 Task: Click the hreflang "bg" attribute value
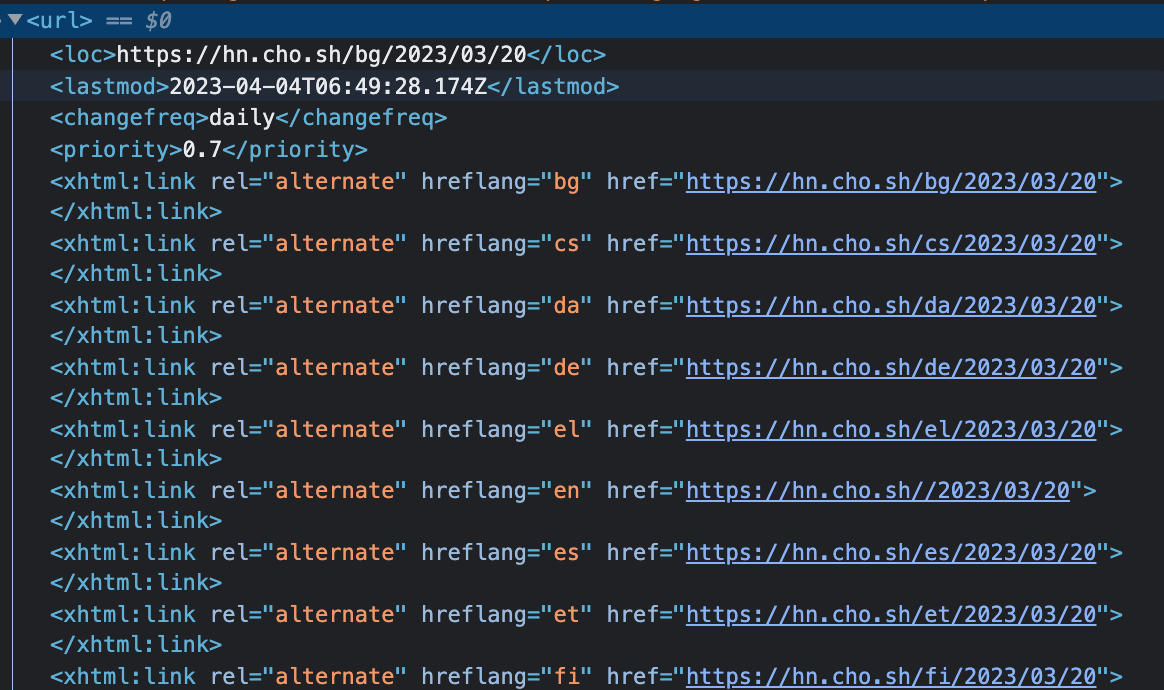coord(566,182)
